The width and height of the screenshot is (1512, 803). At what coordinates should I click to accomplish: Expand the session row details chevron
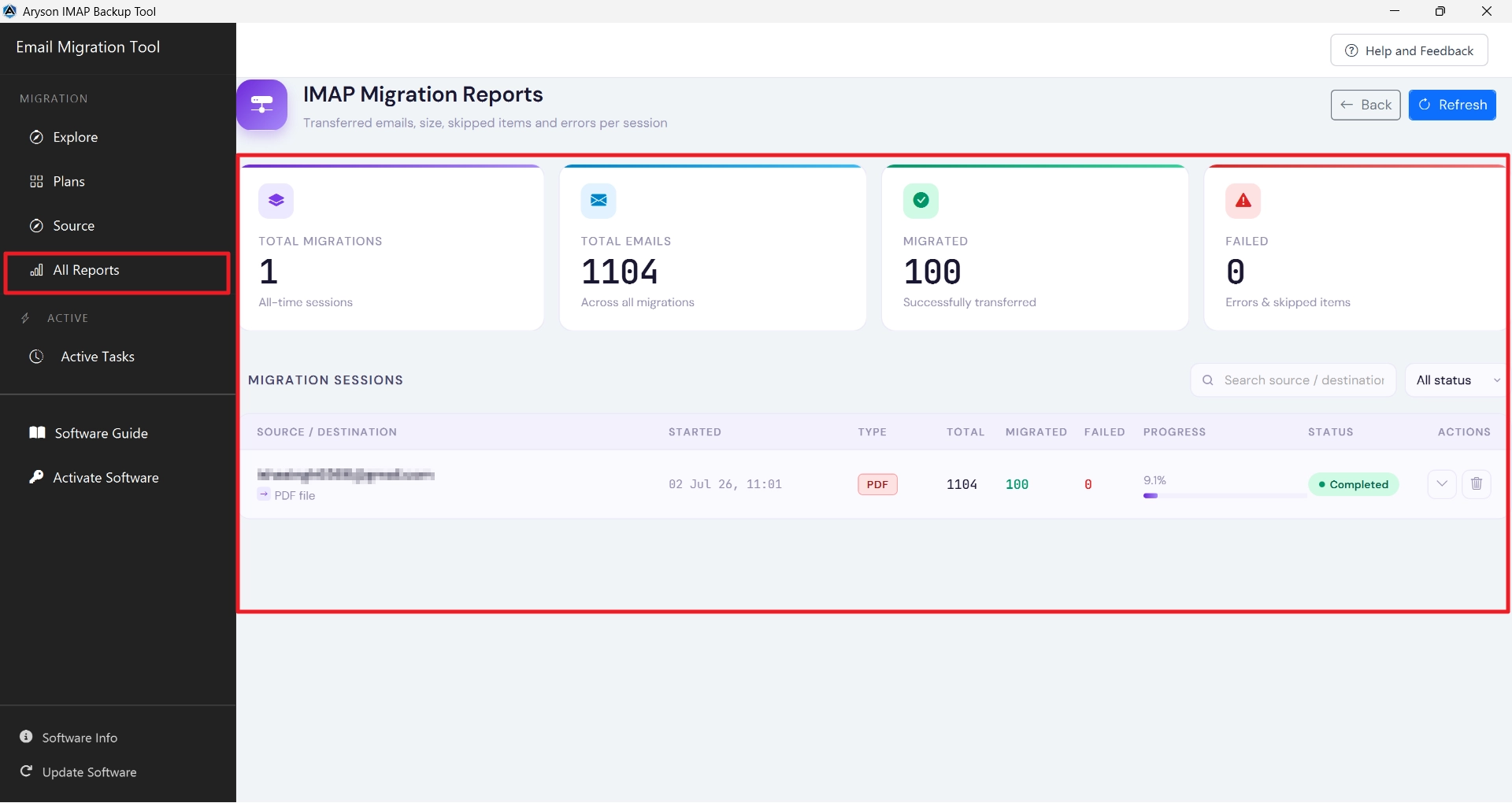point(1442,483)
